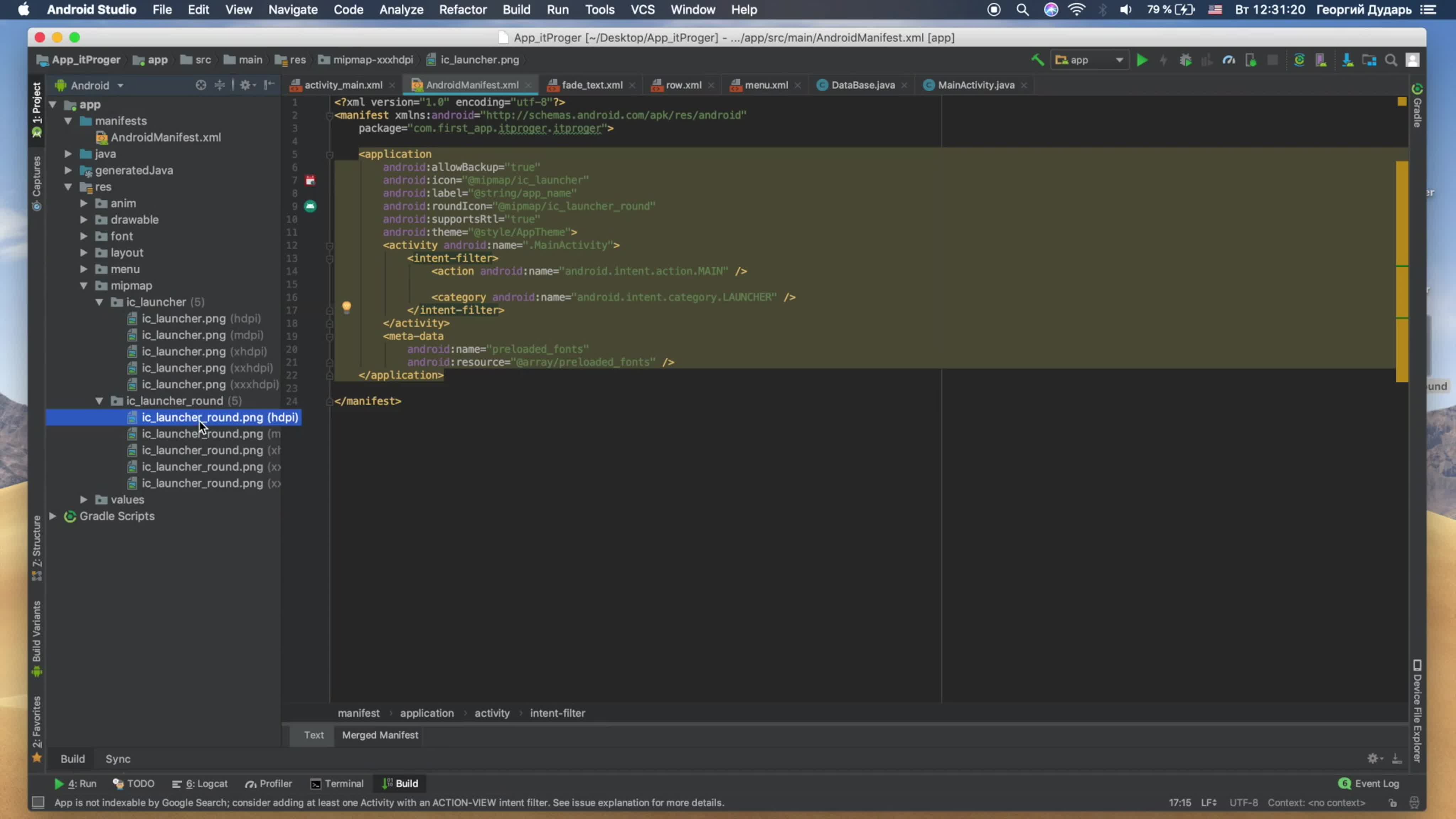
Task: Expand the values folder
Action: (84, 500)
